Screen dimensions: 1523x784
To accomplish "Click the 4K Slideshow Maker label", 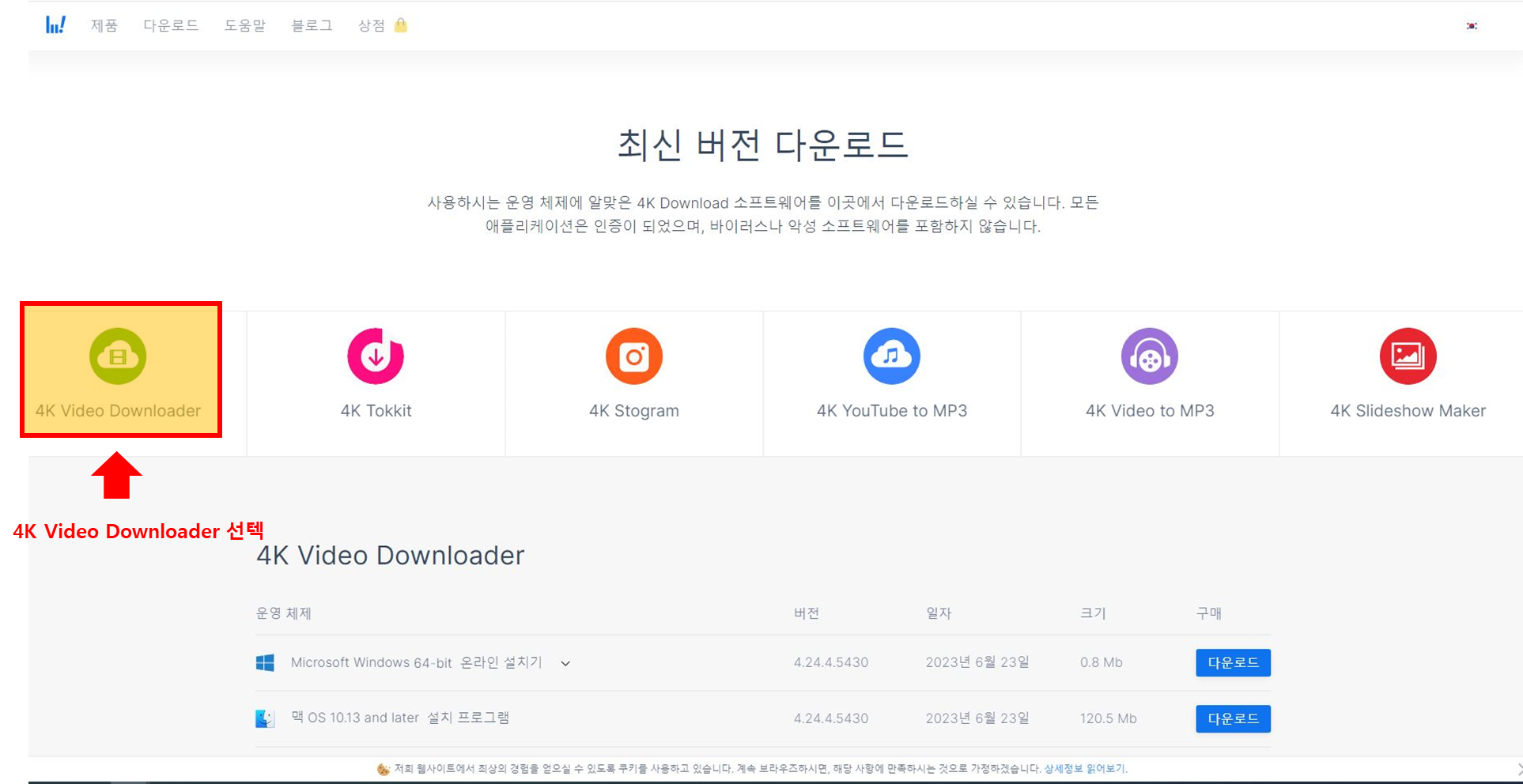I will pyautogui.click(x=1408, y=411).
